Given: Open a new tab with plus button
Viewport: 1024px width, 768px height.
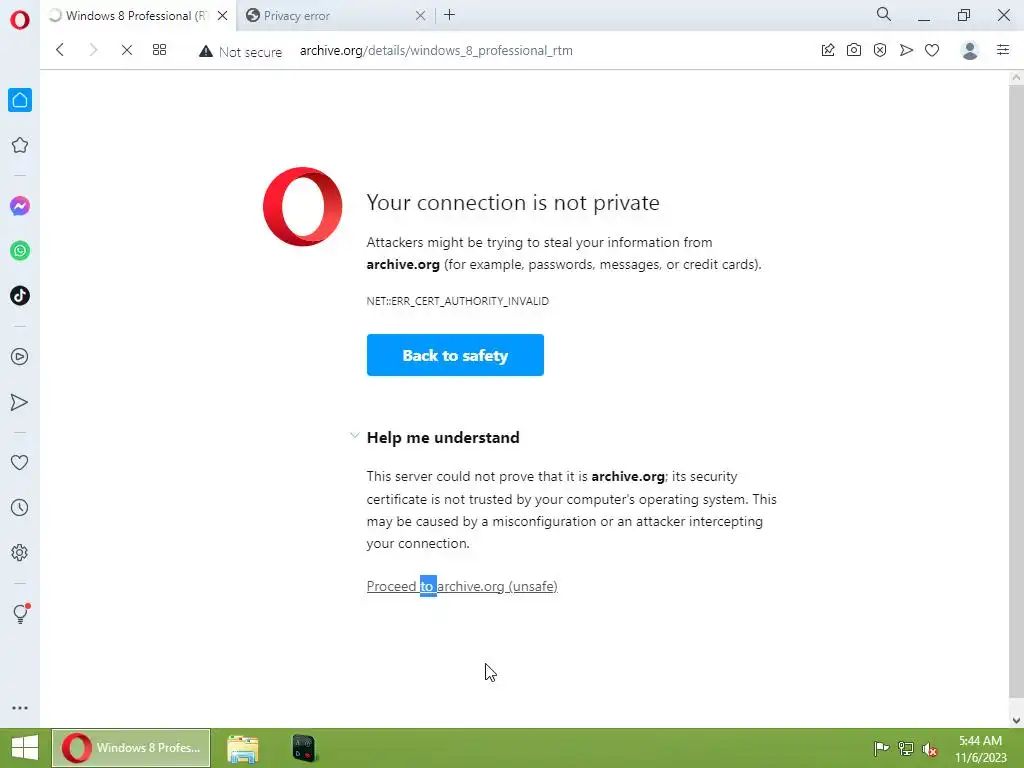Looking at the screenshot, I should pyautogui.click(x=449, y=15).
